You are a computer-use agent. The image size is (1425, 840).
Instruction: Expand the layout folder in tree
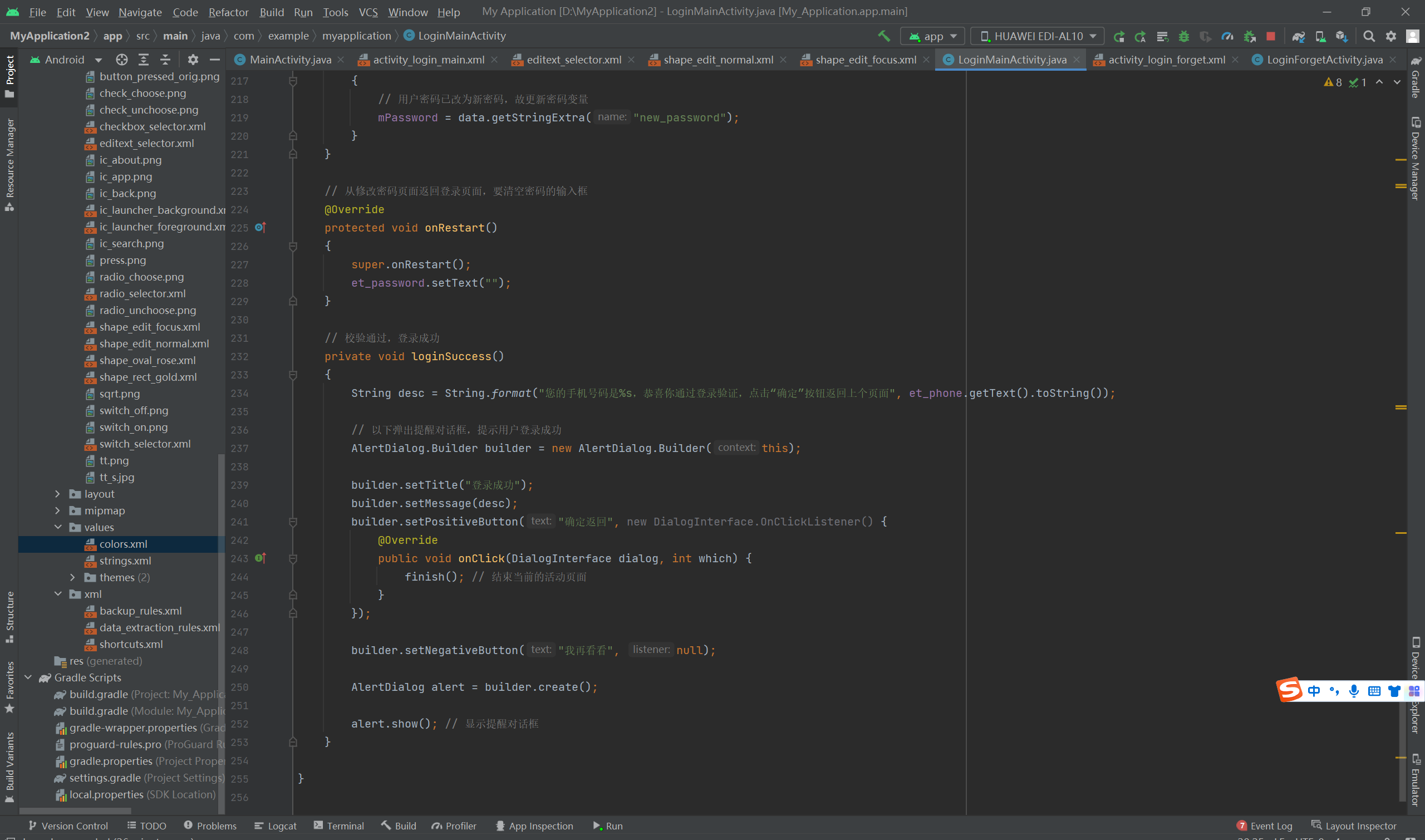[58, 494]
